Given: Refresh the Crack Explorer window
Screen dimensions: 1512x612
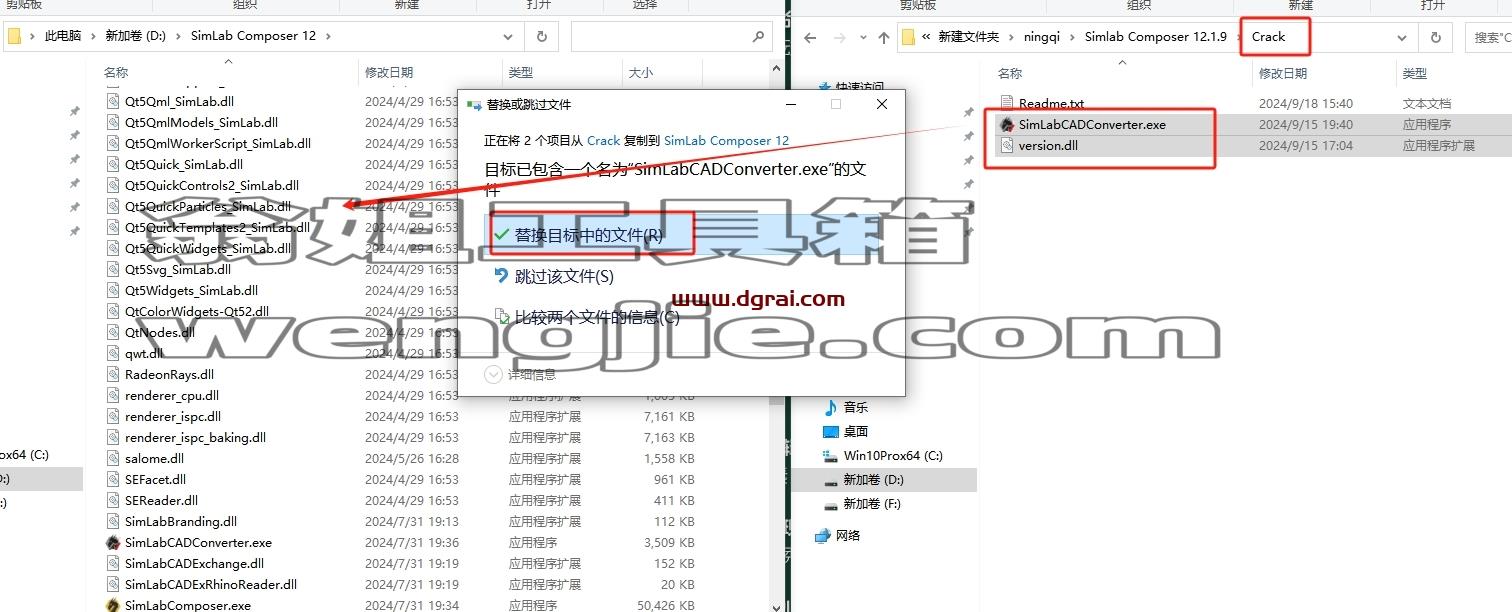Looking at the screenshot, I should coord(1435,37).
